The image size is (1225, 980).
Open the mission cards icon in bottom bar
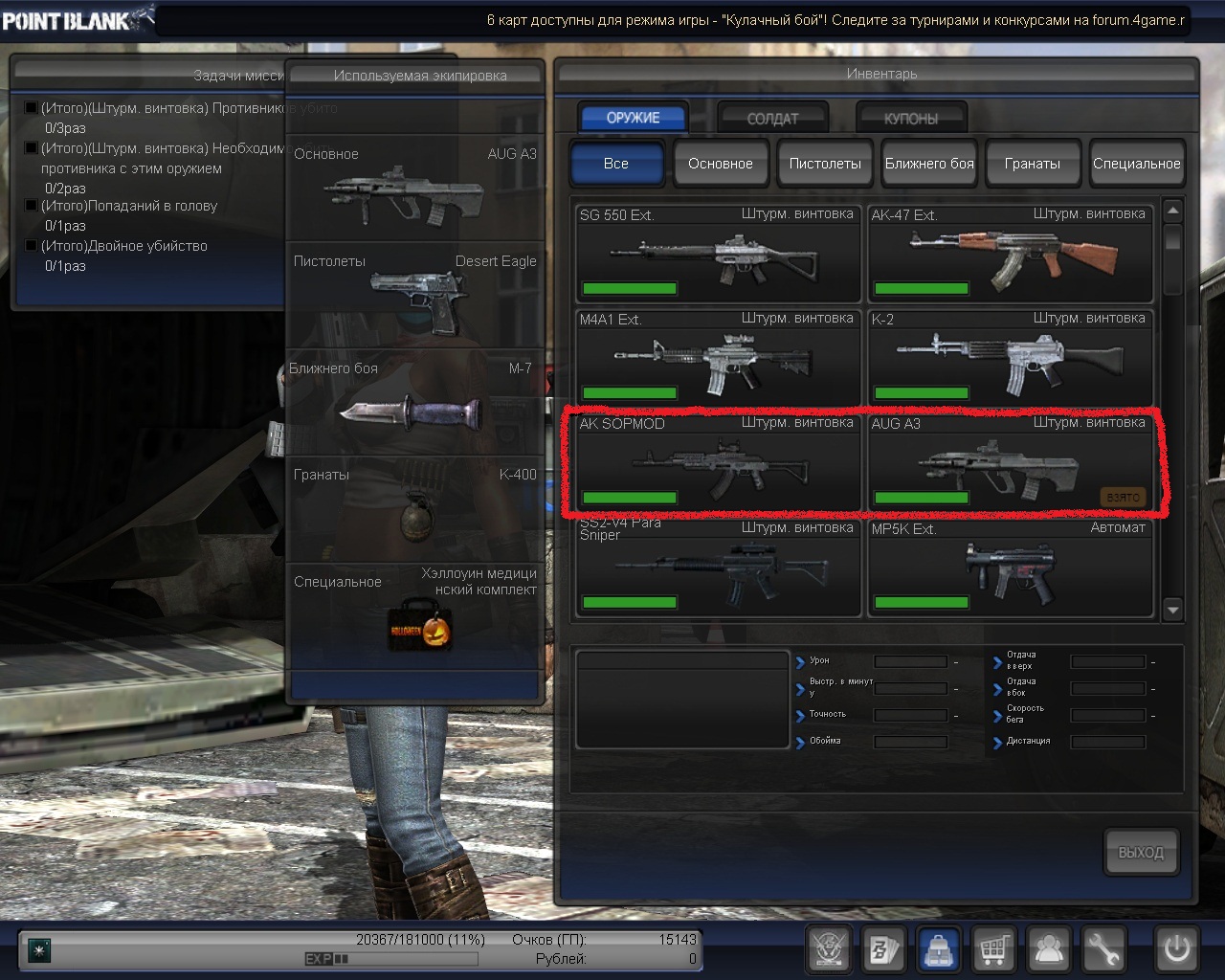pos(883,949)
